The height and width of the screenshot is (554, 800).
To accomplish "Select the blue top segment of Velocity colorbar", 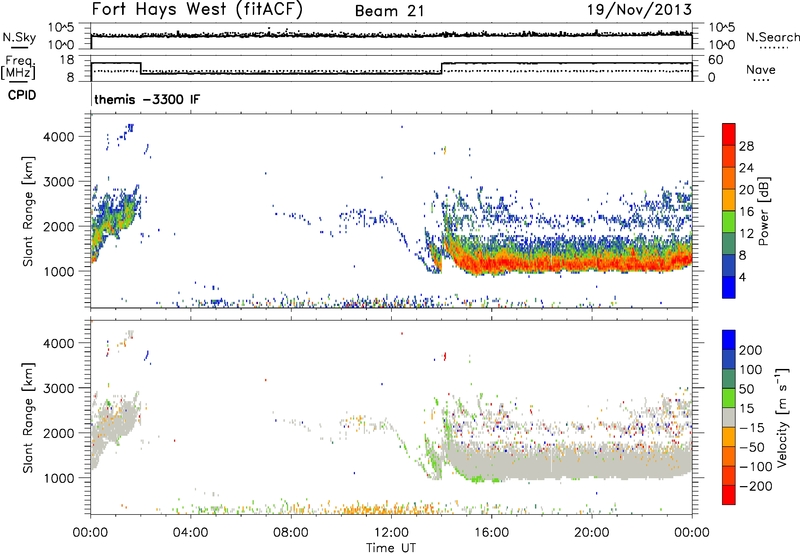I will click(x=729, y=340).
